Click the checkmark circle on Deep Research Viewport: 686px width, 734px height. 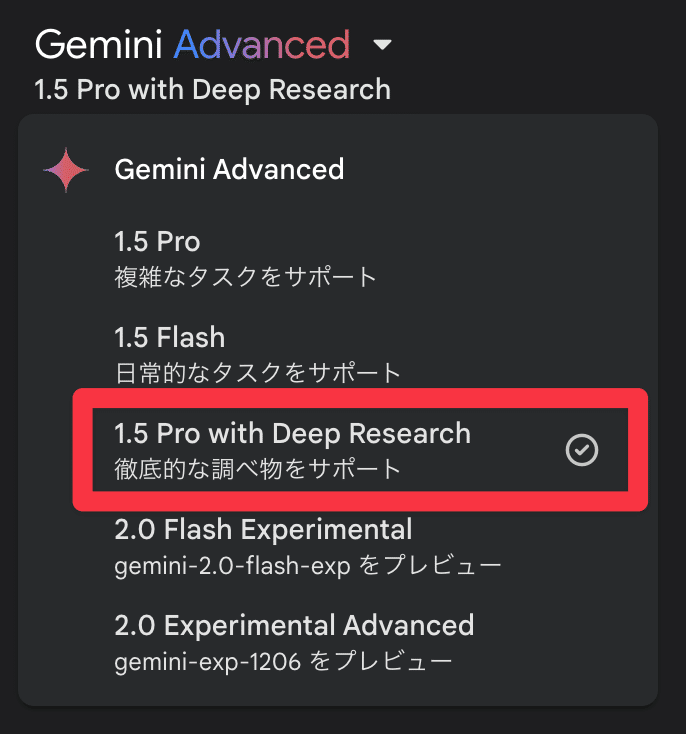581,451
